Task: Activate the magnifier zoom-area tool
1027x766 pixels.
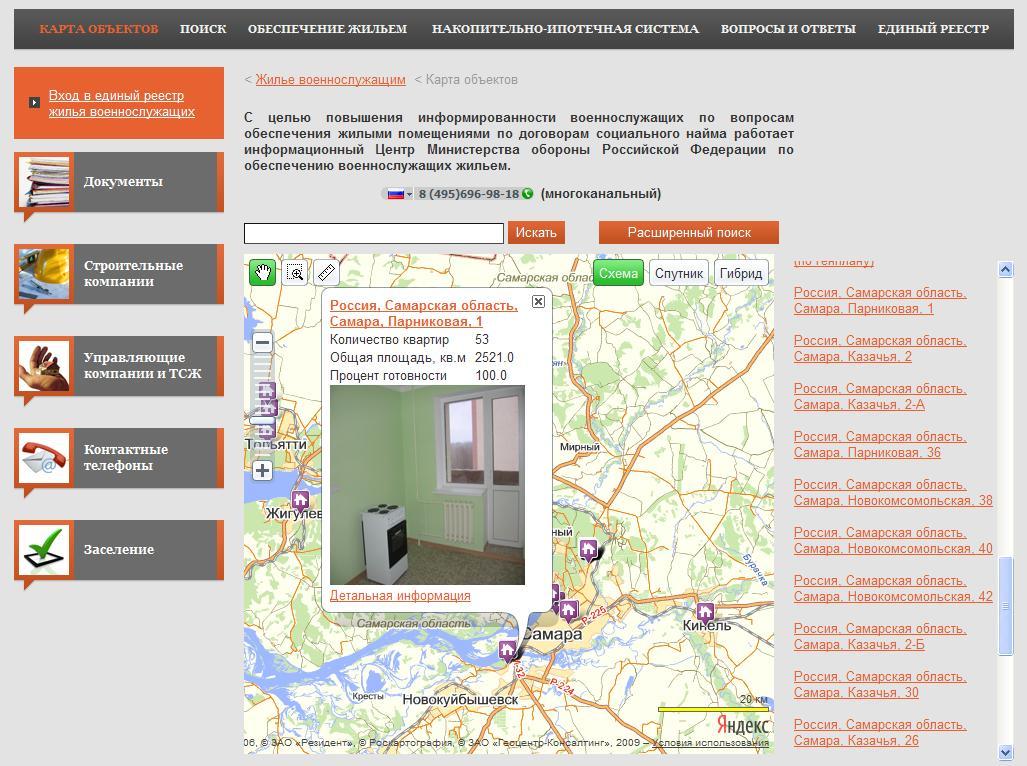Action: [295, 272]
